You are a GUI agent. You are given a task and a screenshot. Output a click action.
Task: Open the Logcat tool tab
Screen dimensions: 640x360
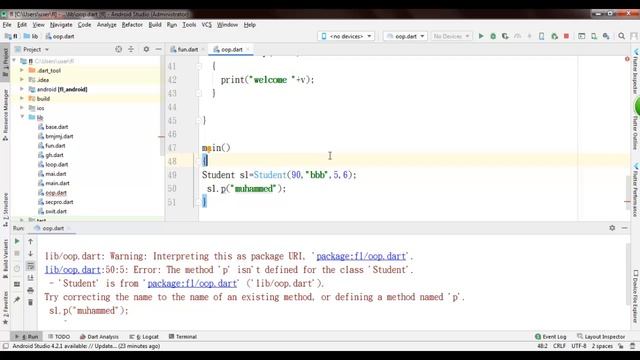(x=144, y=336)
